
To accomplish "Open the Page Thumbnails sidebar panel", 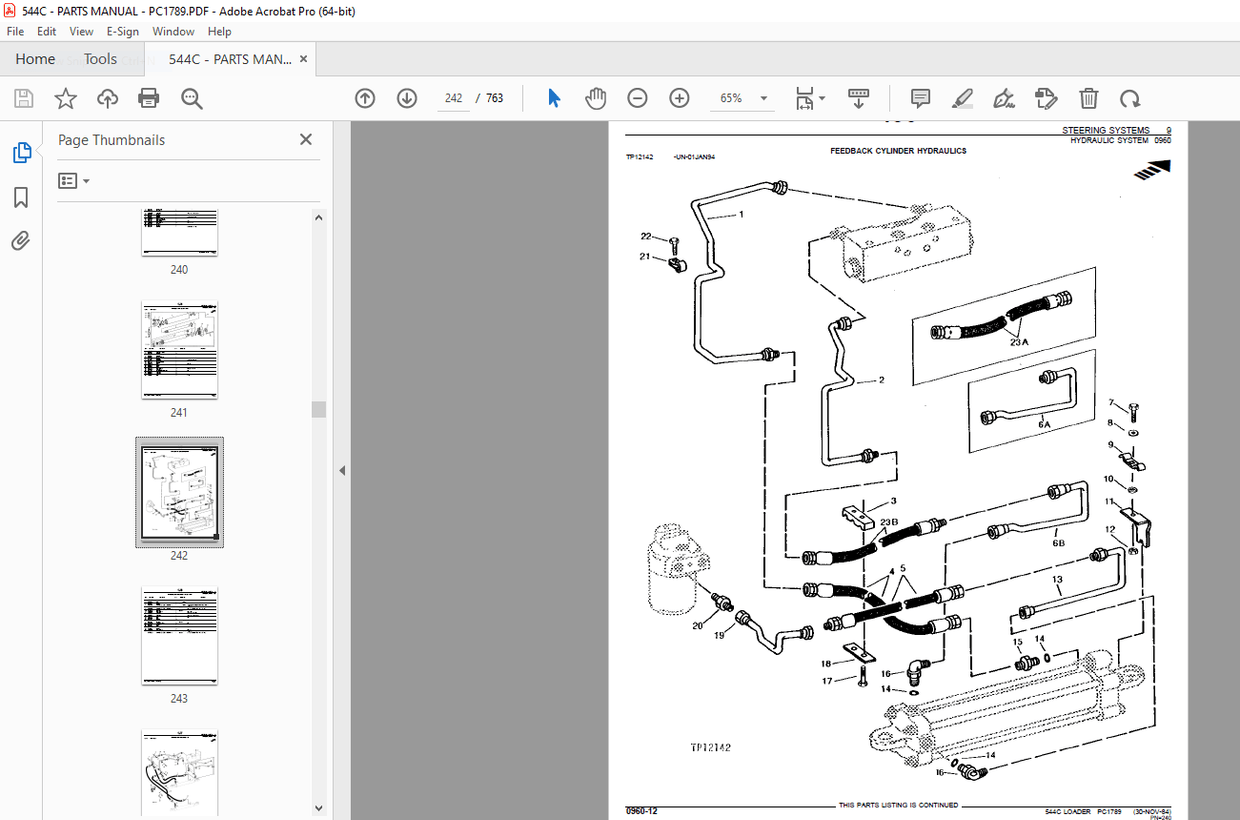I will point(22,152).
